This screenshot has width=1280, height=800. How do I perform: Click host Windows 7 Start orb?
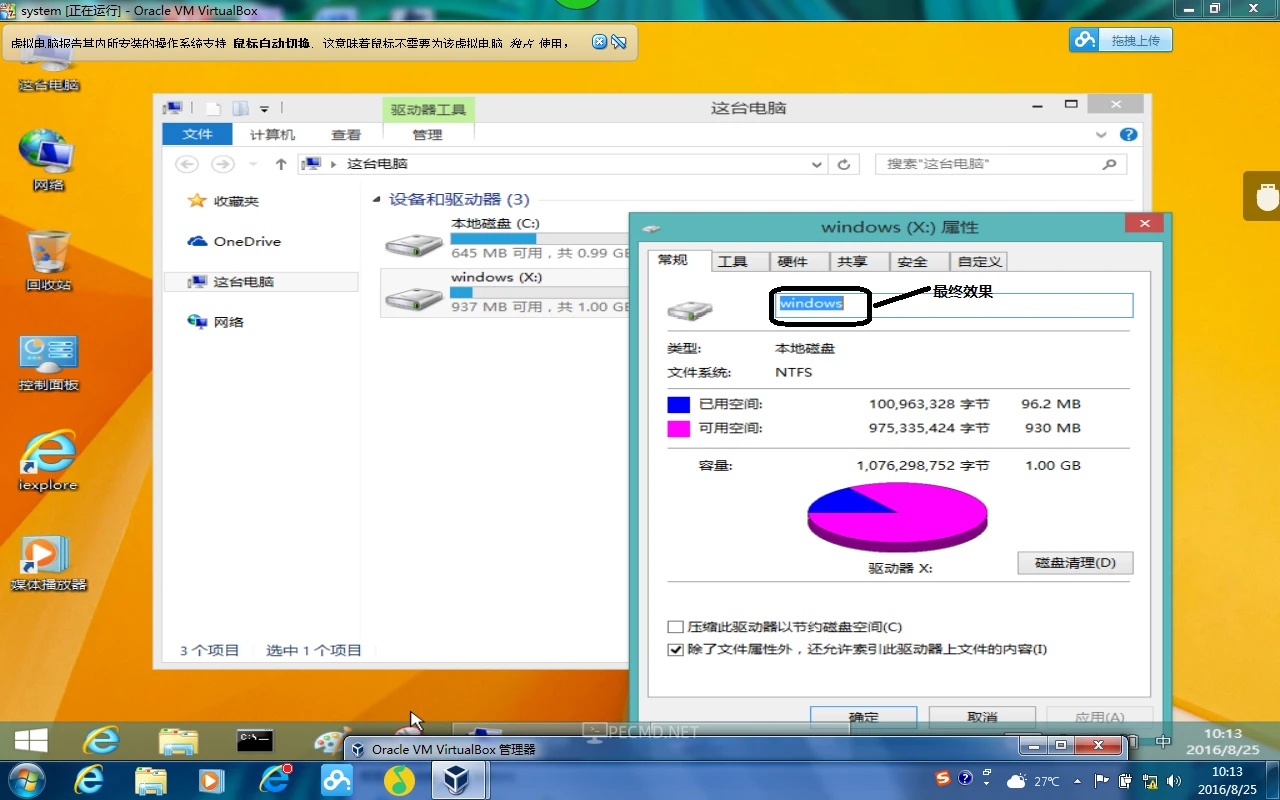coord(27,780)
